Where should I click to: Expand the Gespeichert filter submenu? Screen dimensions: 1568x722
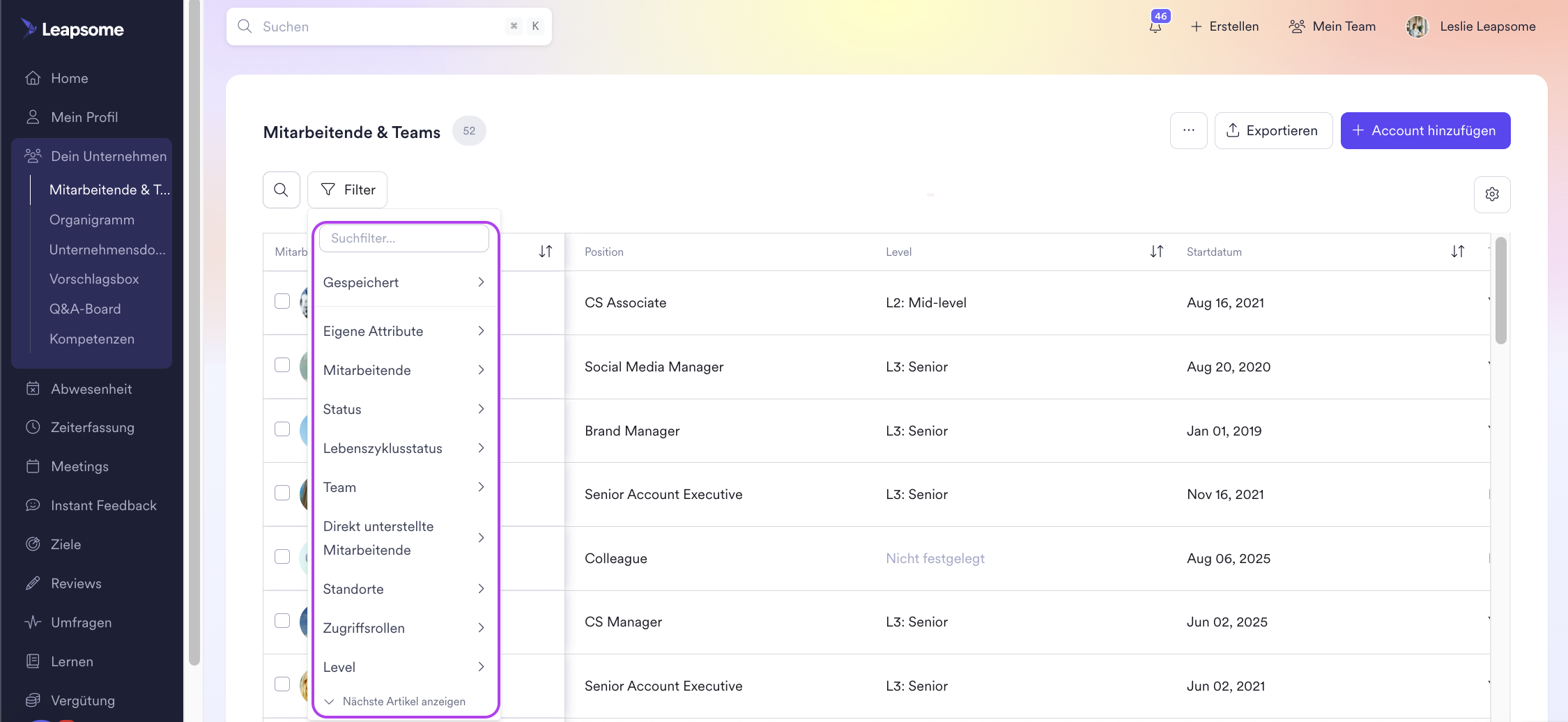pos(403,282)
